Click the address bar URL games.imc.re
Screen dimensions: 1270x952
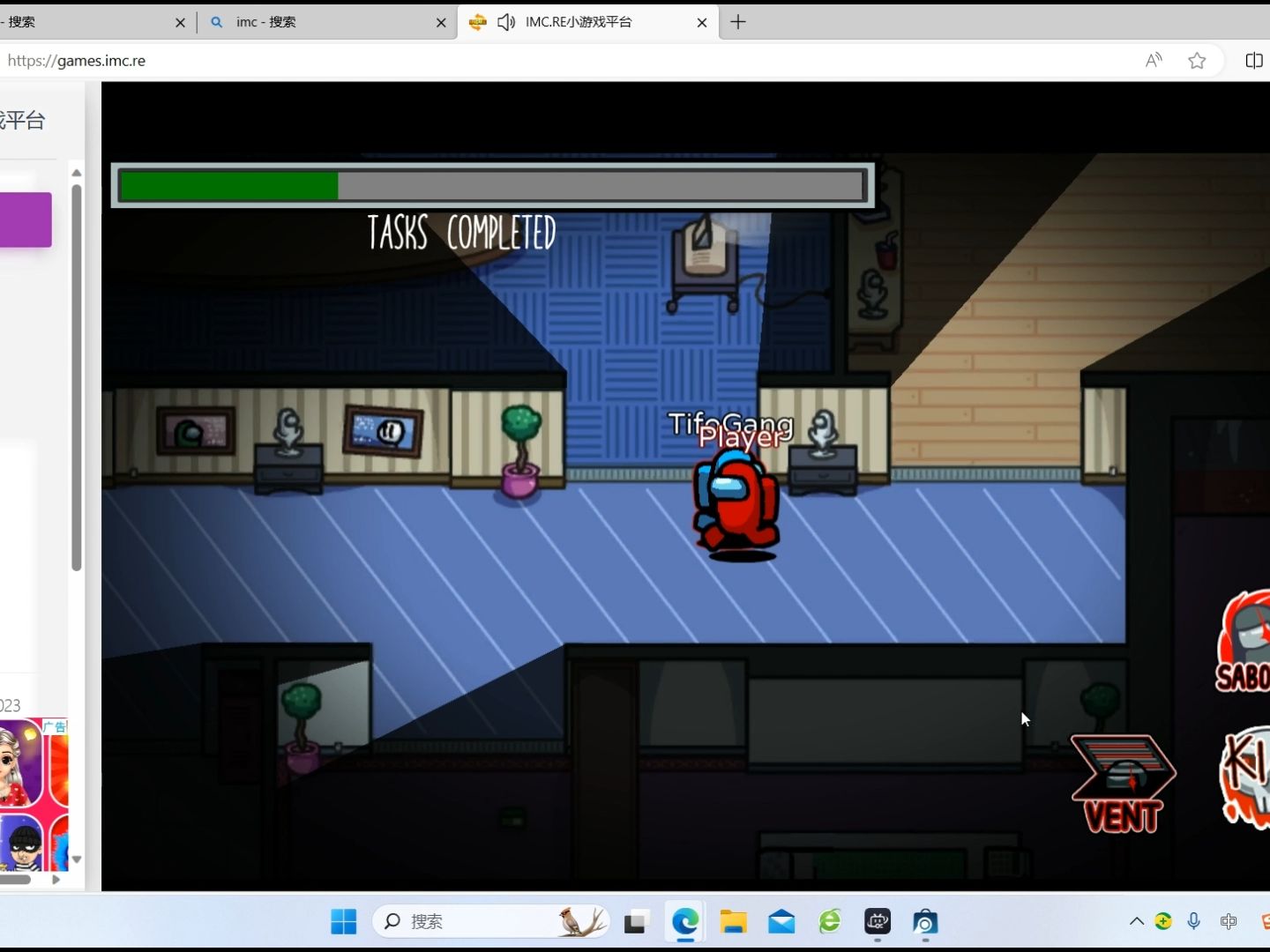click(77, 61)
